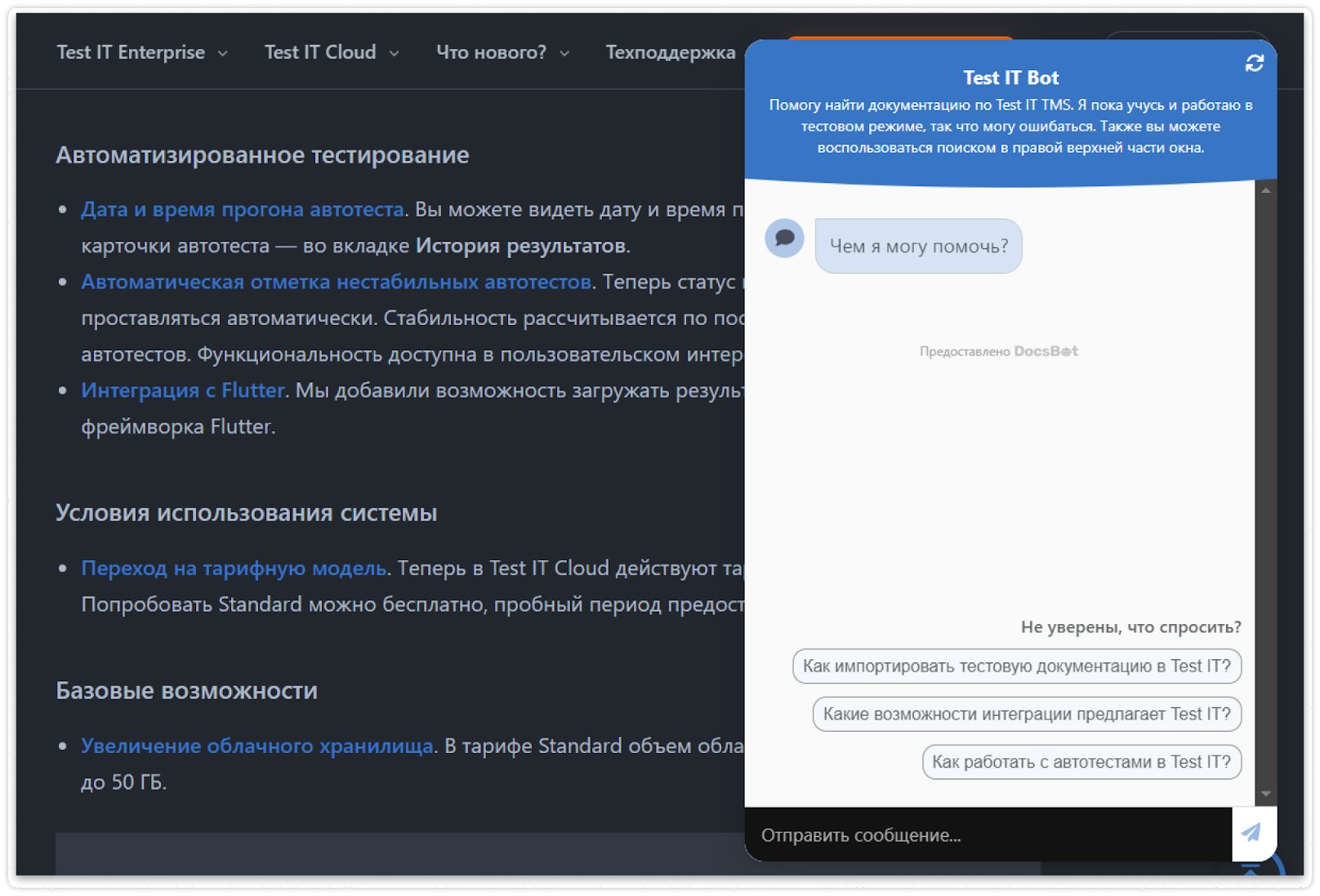Click the Условия использования системы heading

[246, 513]
